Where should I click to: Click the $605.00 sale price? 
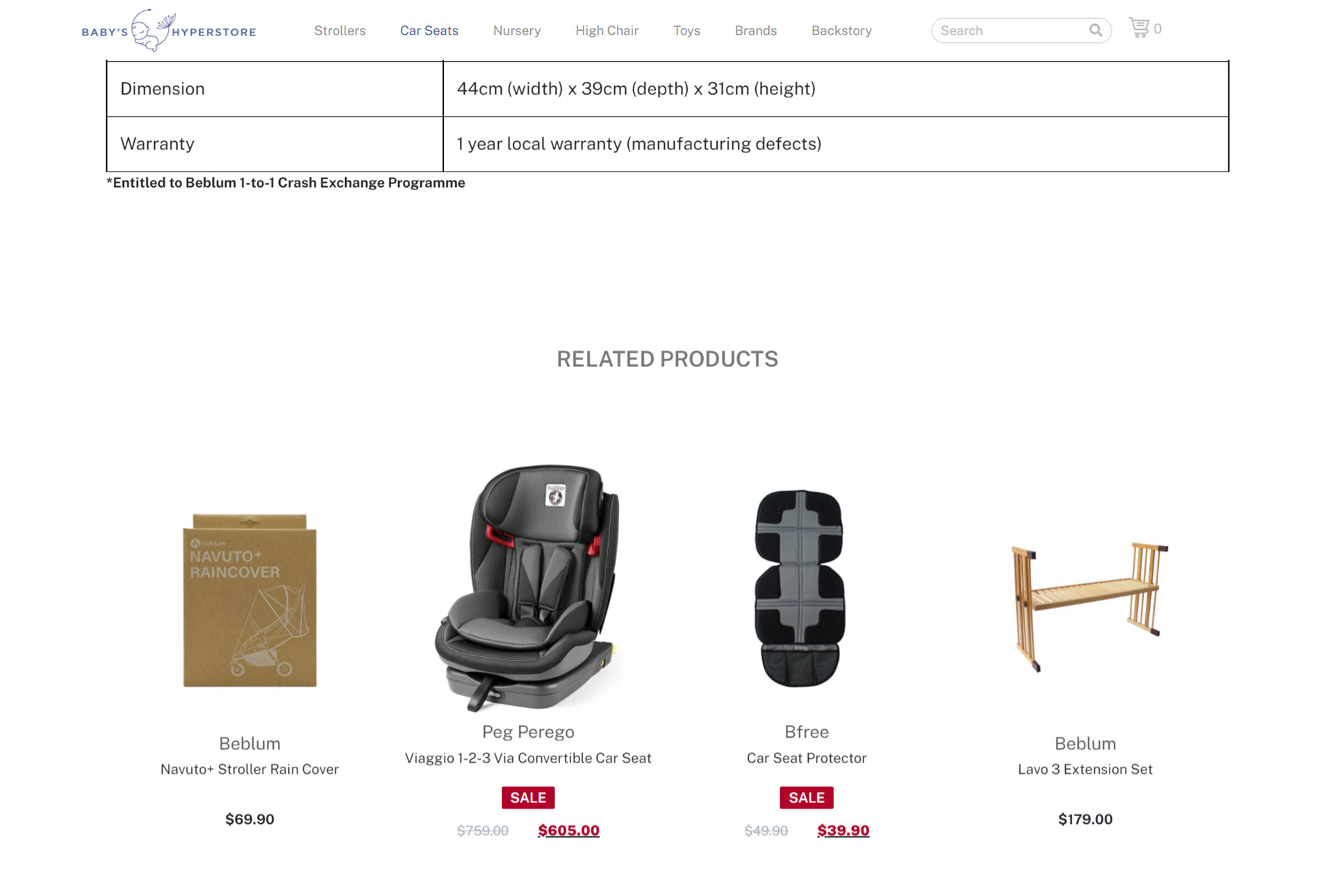(568, 830)
